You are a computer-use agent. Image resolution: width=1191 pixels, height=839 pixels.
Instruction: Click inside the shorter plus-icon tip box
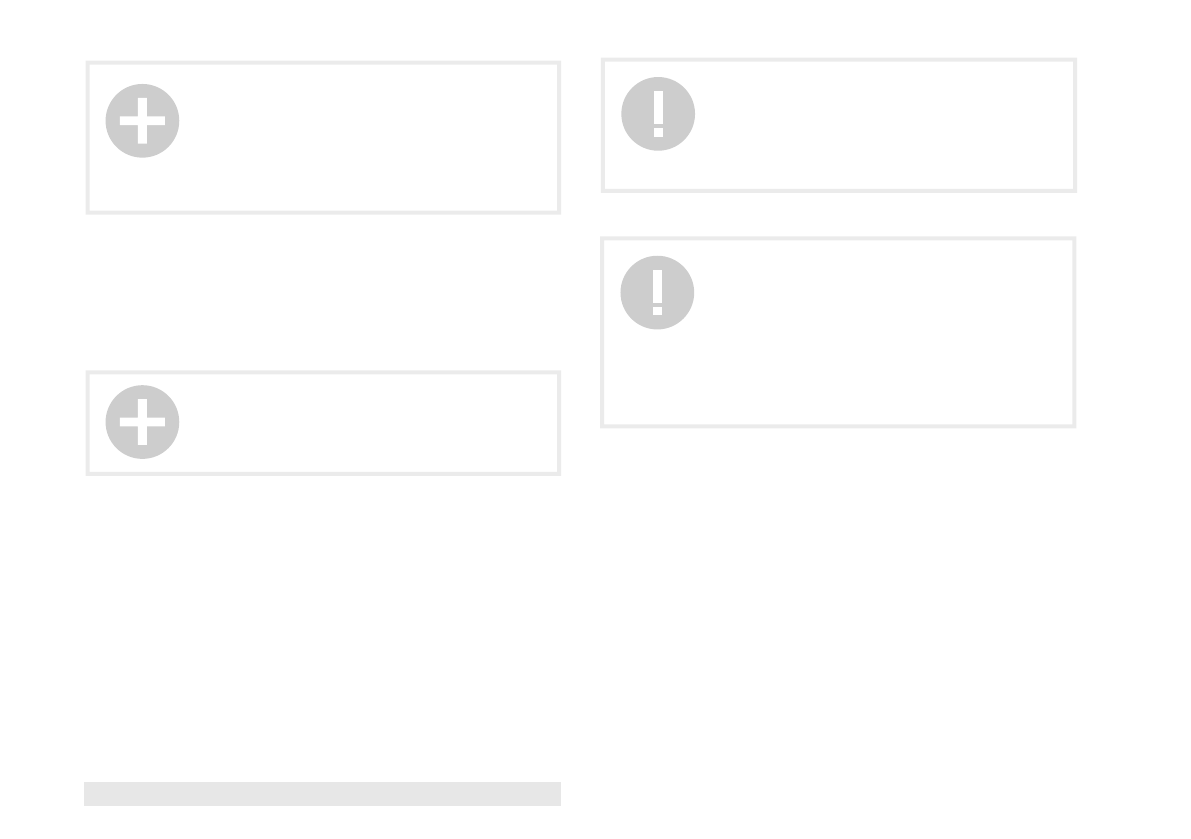point(360,430)
